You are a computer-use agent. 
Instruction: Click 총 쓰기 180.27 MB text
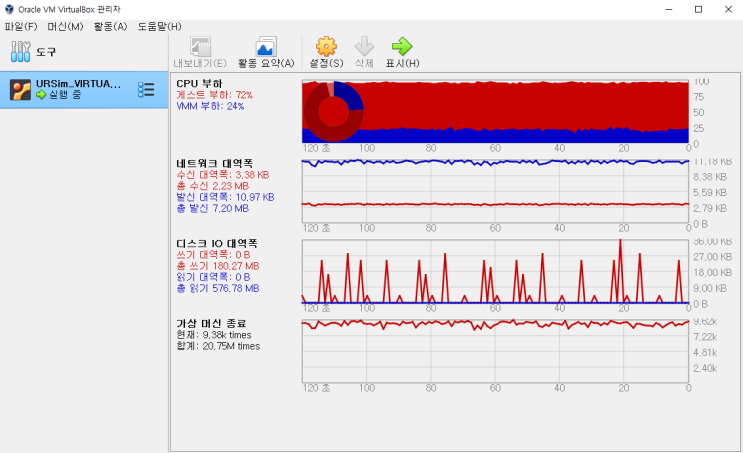pos(217,266)
